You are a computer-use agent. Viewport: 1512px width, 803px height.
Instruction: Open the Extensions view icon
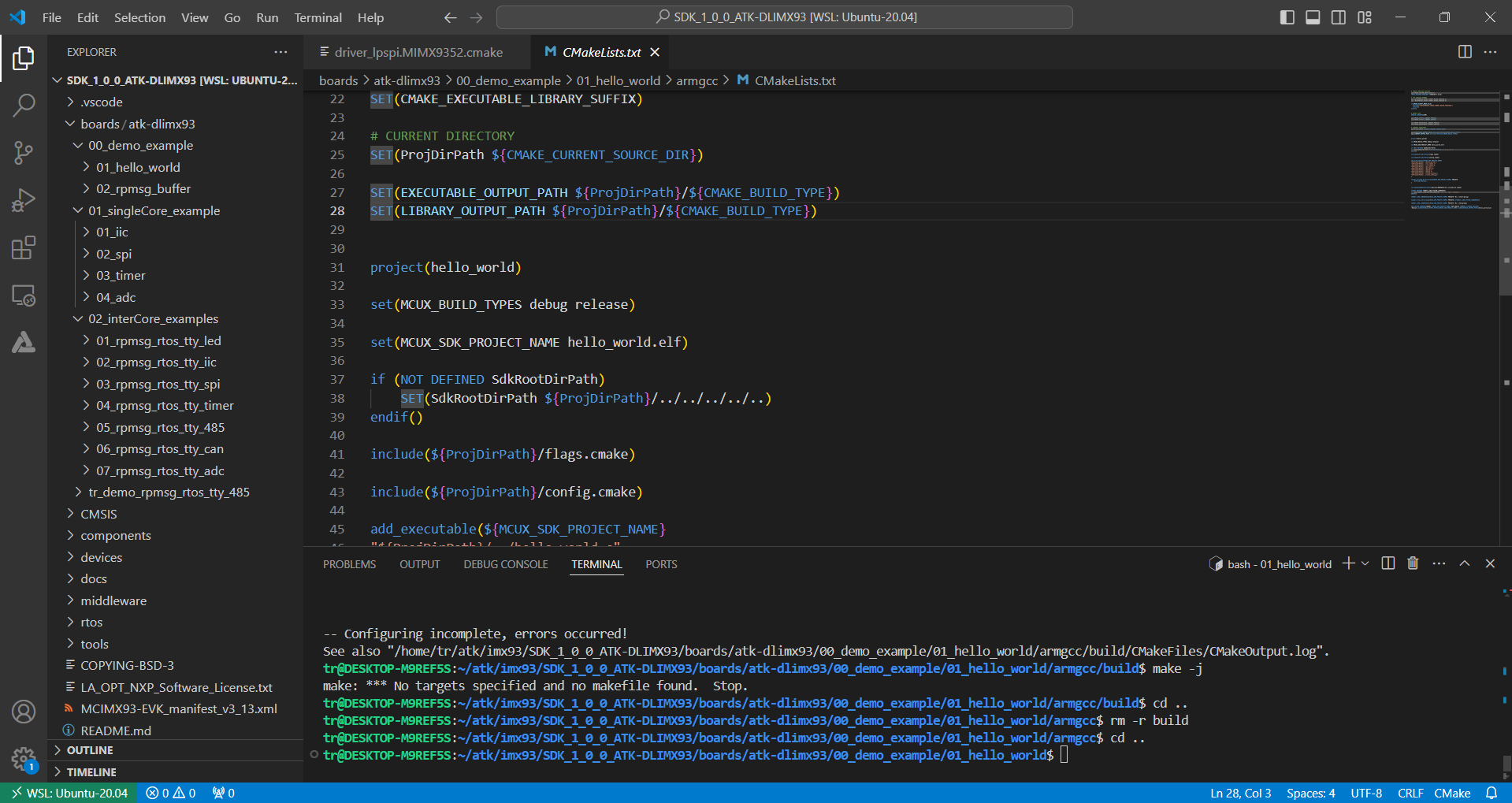coord(24,247)
